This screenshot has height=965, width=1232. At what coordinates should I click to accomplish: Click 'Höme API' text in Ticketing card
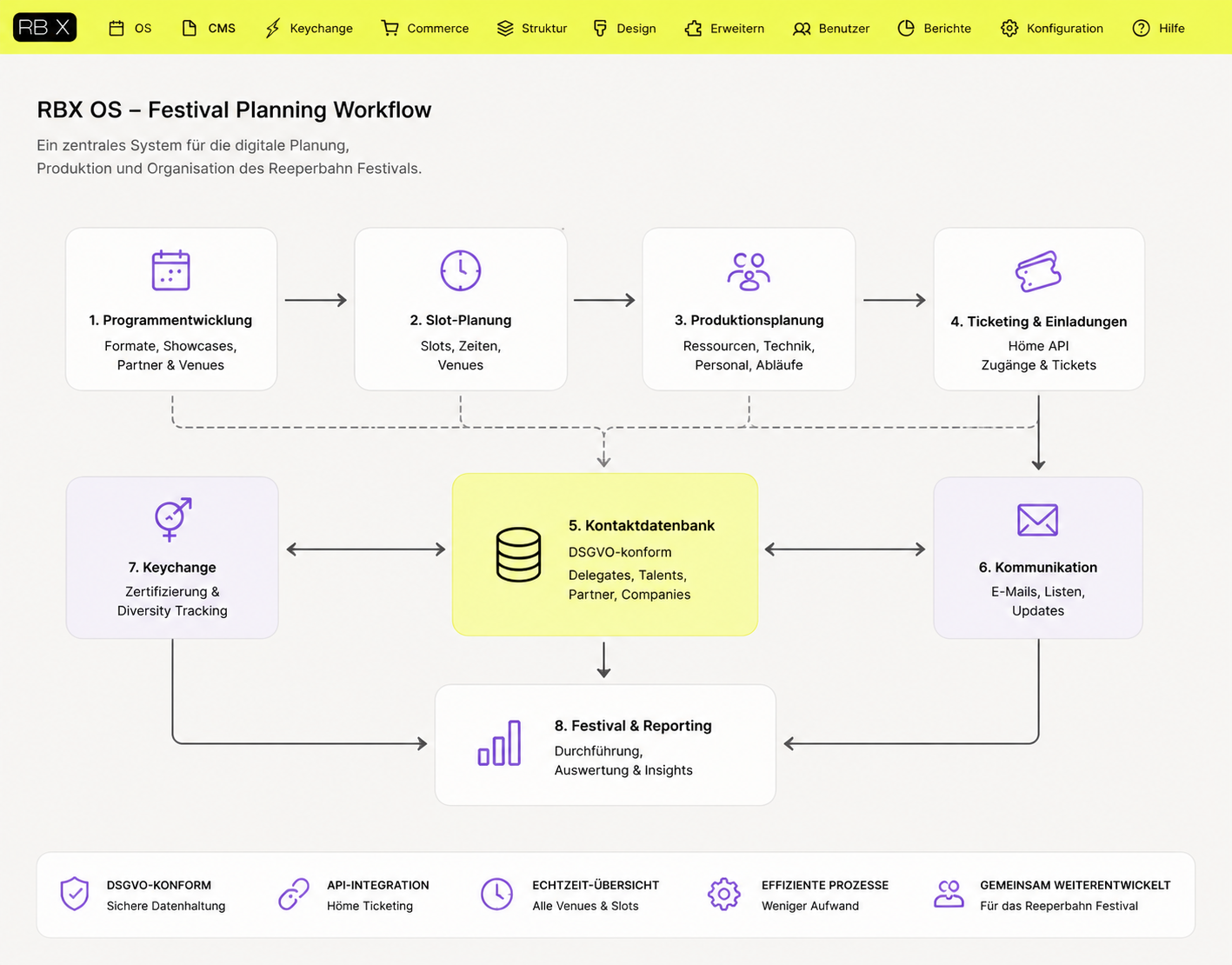click(x=1038, y=346)
